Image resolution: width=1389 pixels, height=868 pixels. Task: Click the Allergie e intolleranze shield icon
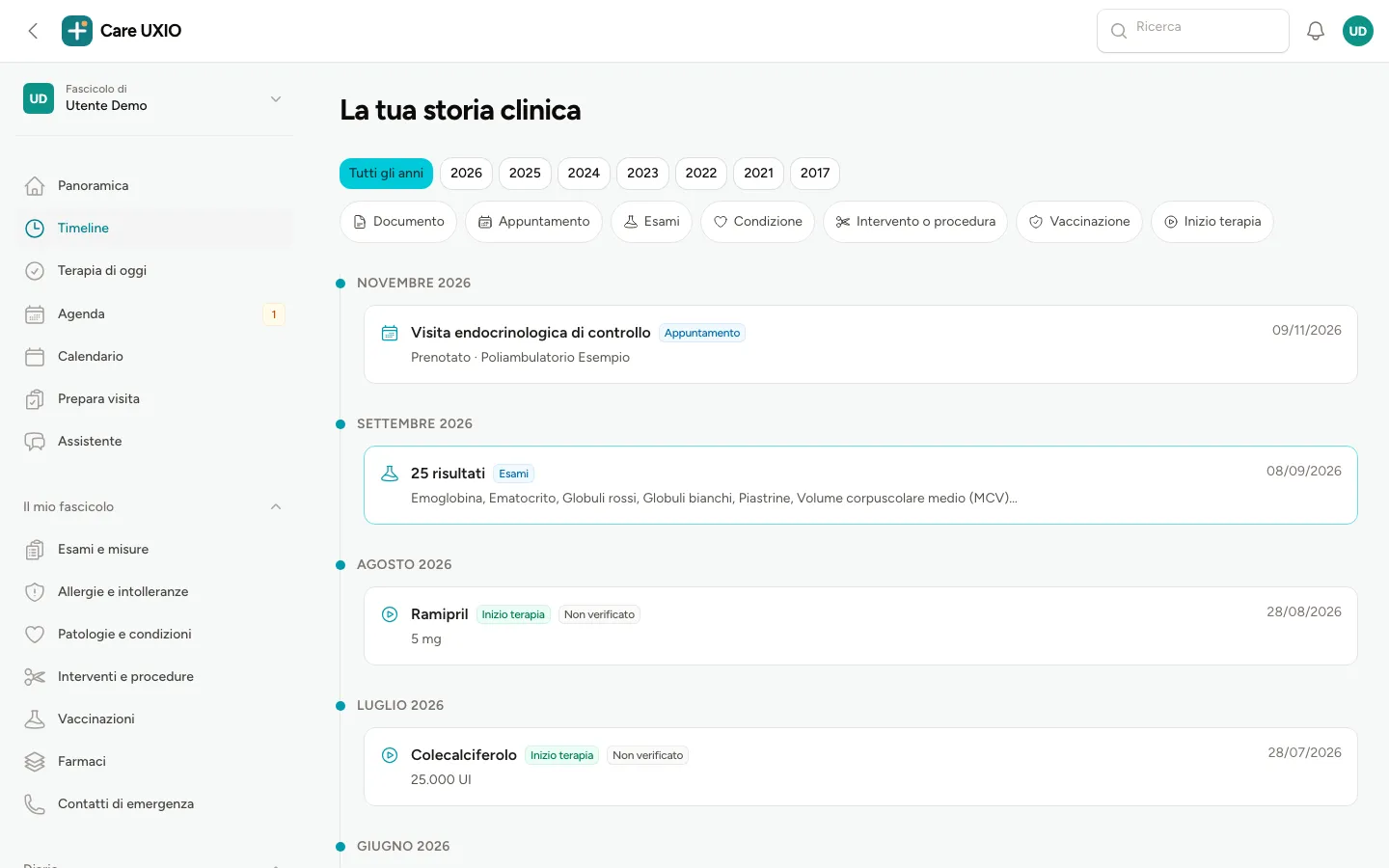(x=35, y=592)
